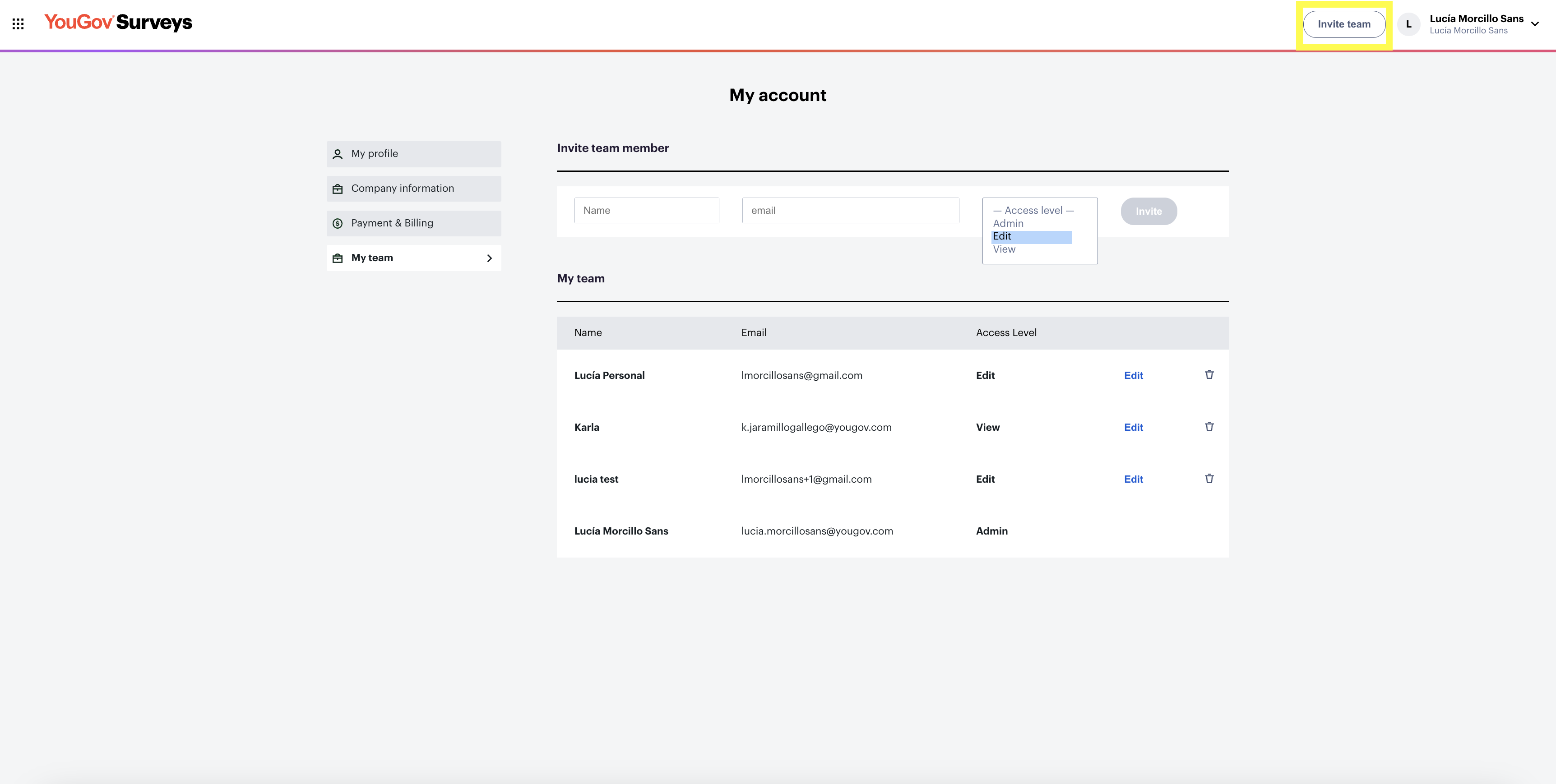Select Admin in access level list
The height and width of the screenshot is (784, 1556).
[1008, 223]
